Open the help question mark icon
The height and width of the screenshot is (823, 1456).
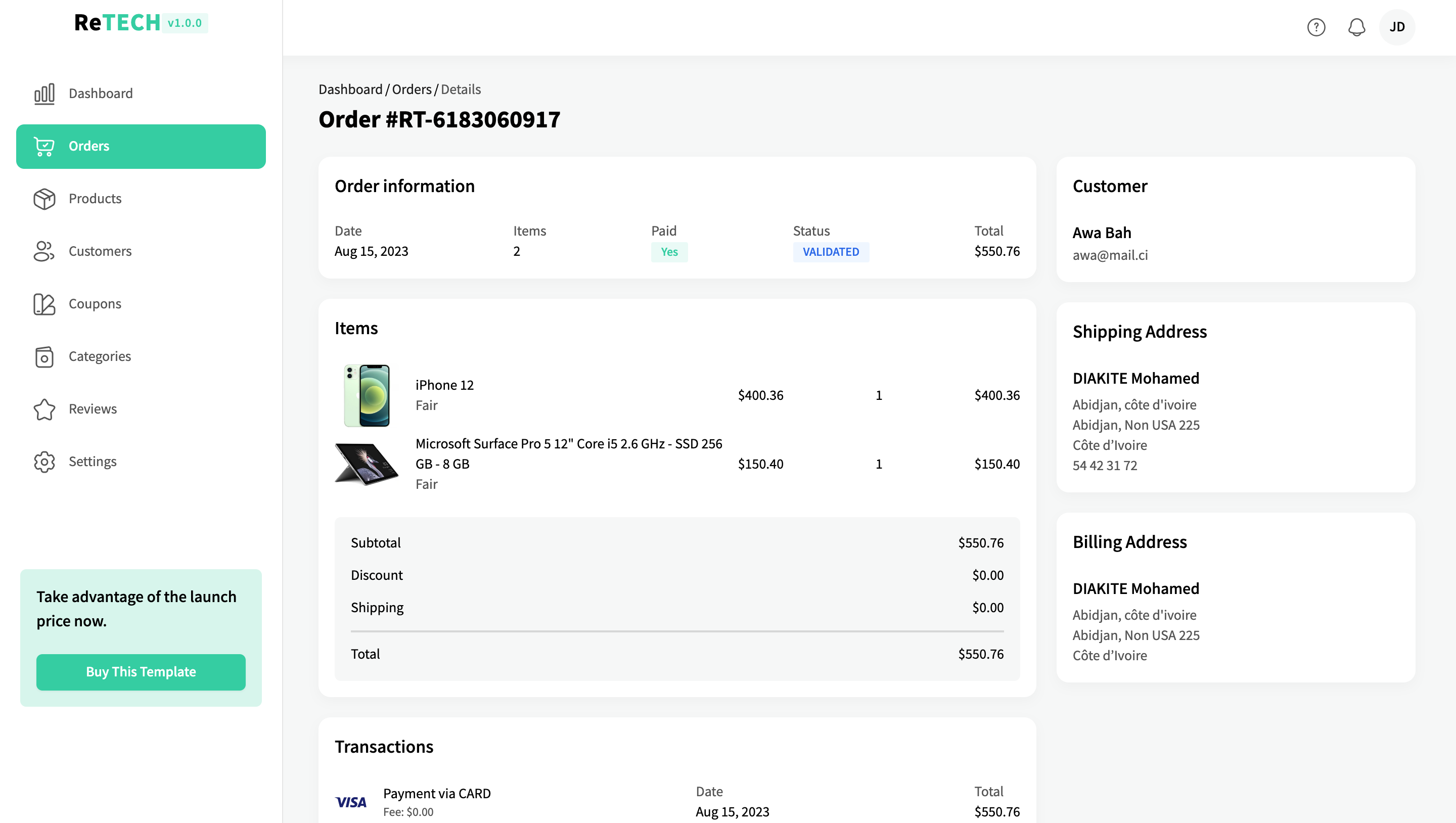click(x=1316, y=27)
